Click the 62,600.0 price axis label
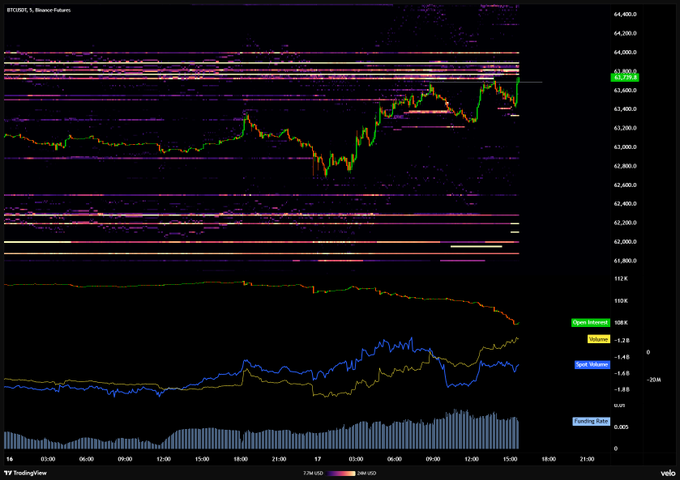Viewport: 680px width, 480px height. point(625,185)
